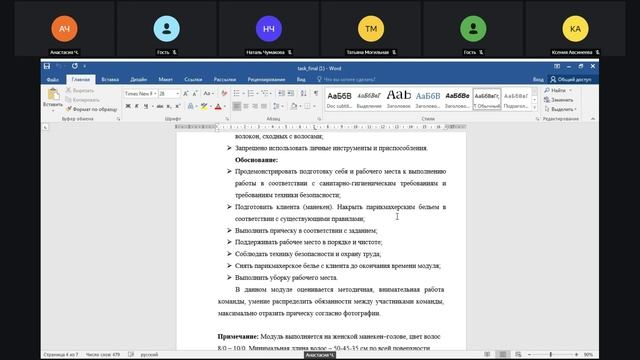Apply yellow text highlight color
Viewport: 640px width, 360px height.
[204, 106]
